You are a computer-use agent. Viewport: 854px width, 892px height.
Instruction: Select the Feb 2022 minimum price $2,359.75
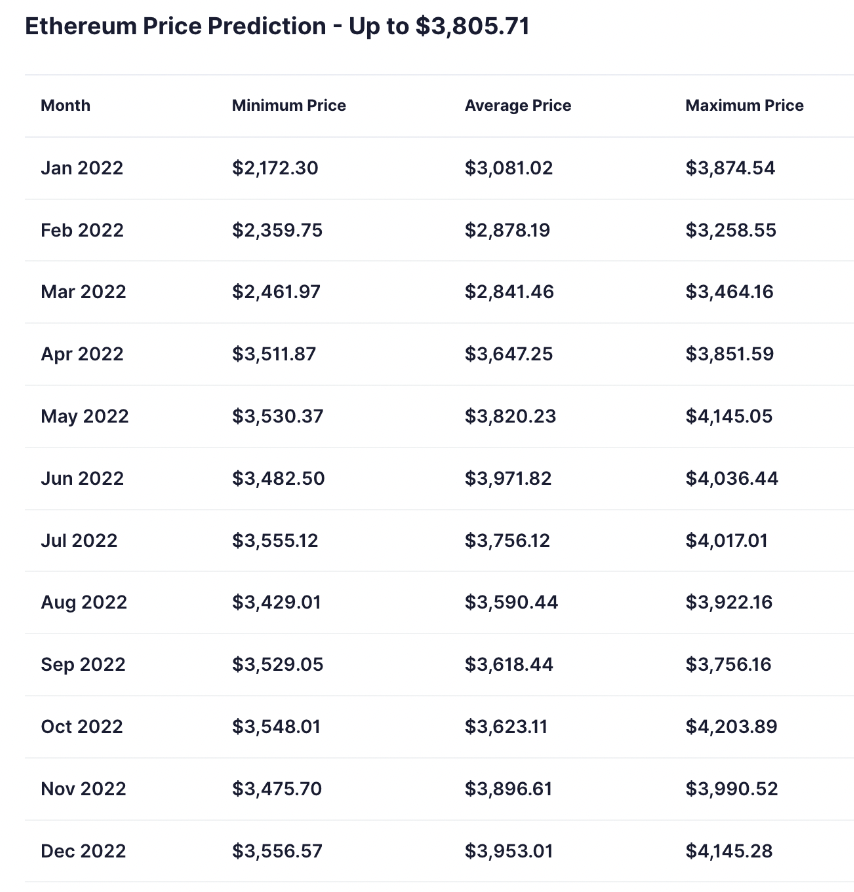(277, 230)
